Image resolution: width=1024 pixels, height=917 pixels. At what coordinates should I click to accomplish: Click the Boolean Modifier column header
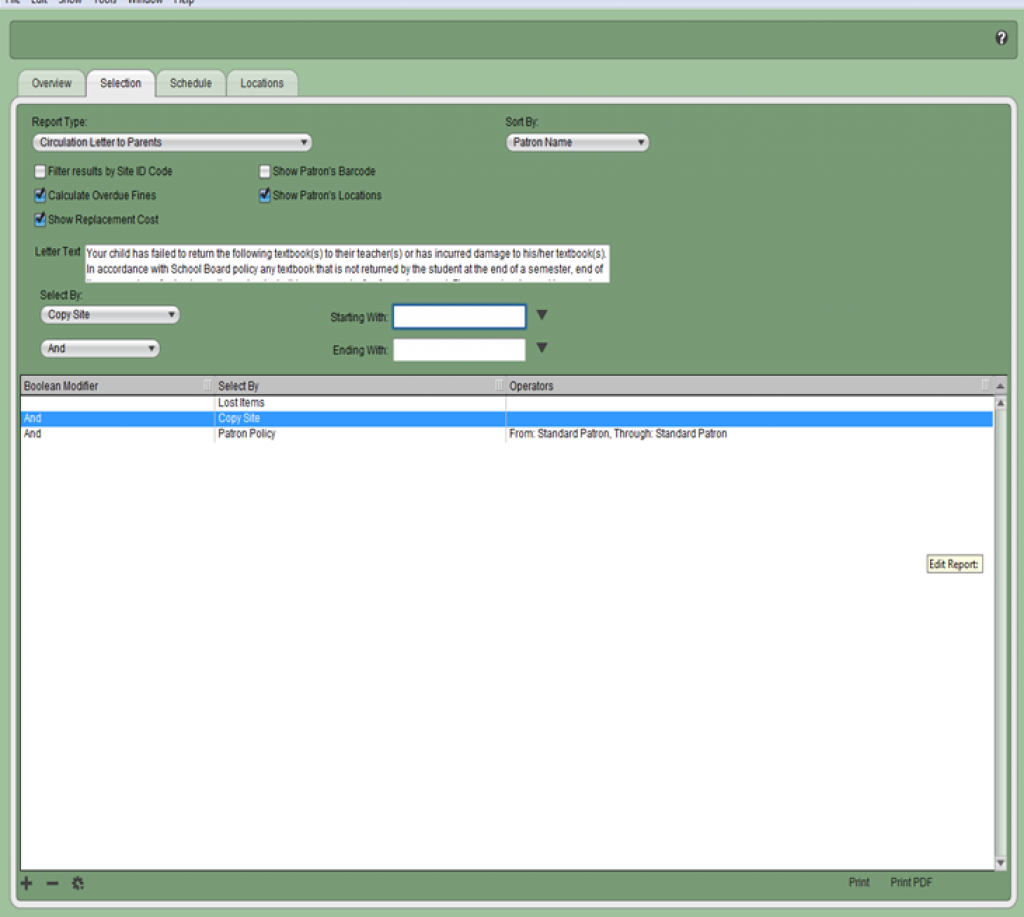117,386
